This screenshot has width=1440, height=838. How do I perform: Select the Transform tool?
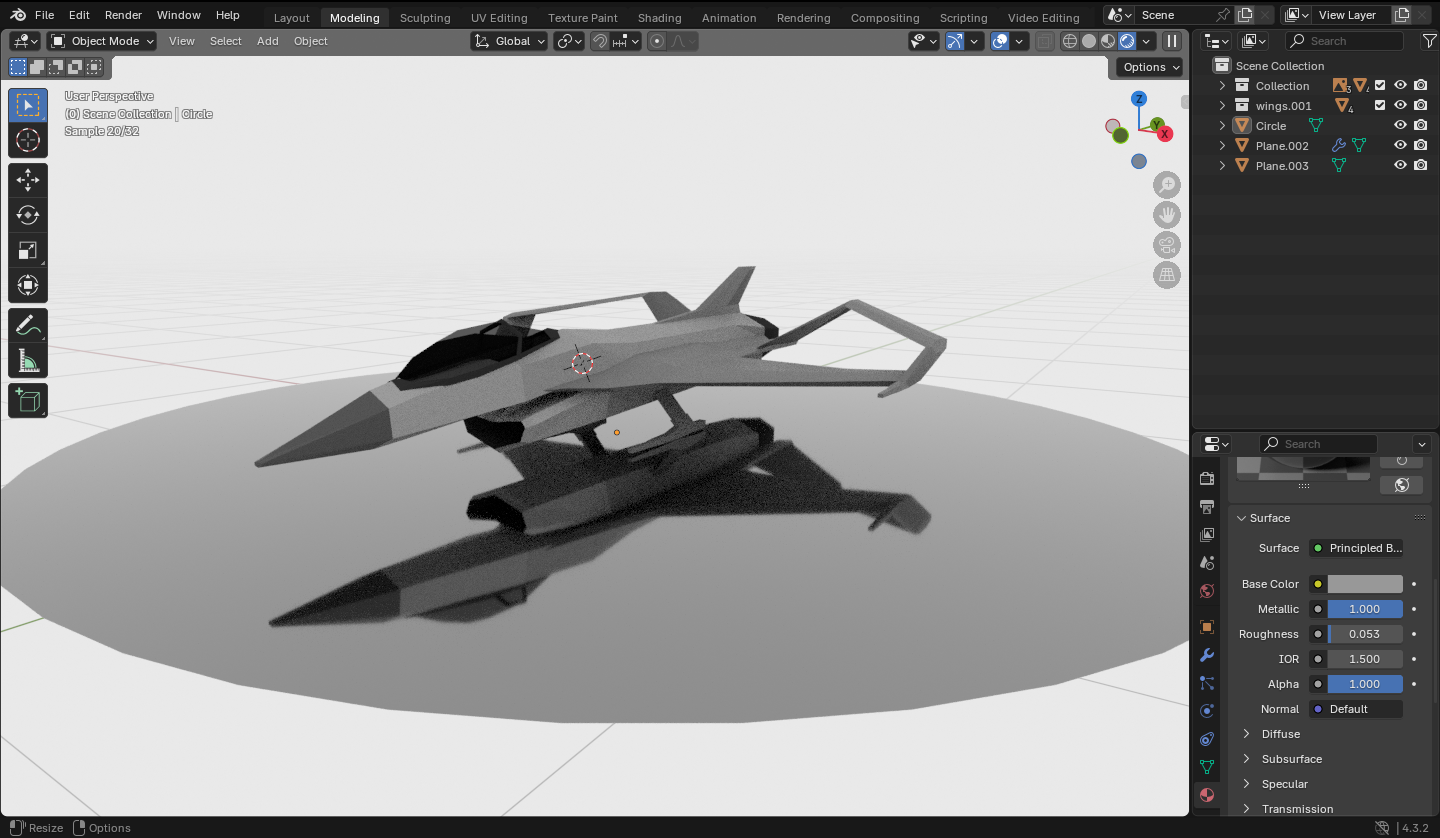(28, 285)
